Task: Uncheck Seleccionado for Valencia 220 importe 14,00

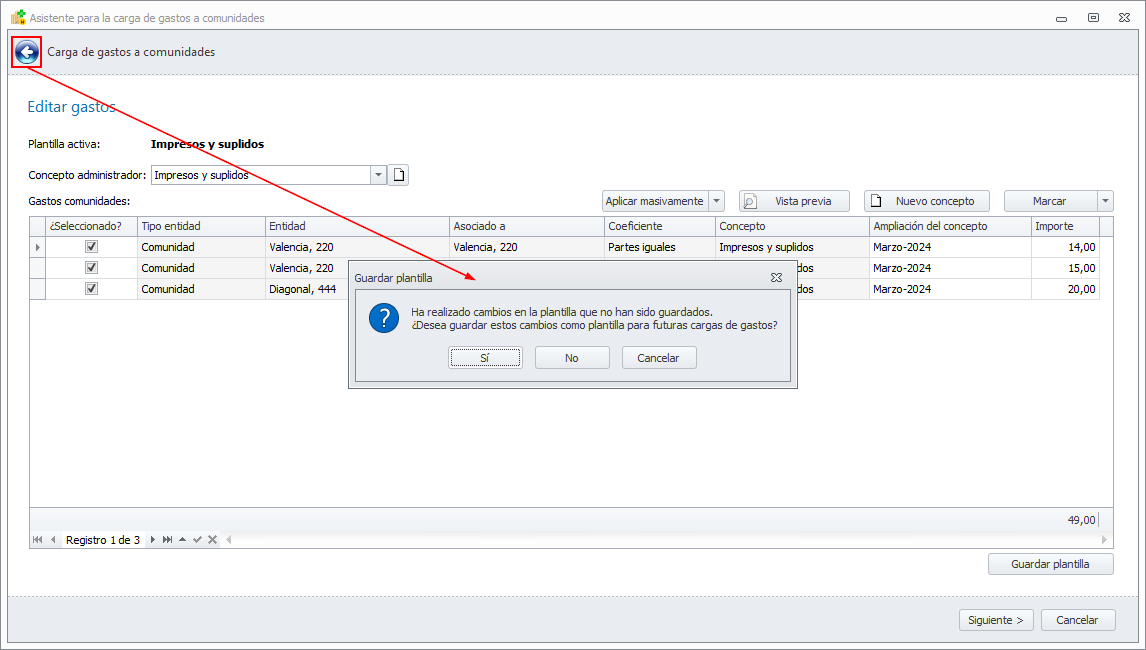Action: [x=91, y=246]
